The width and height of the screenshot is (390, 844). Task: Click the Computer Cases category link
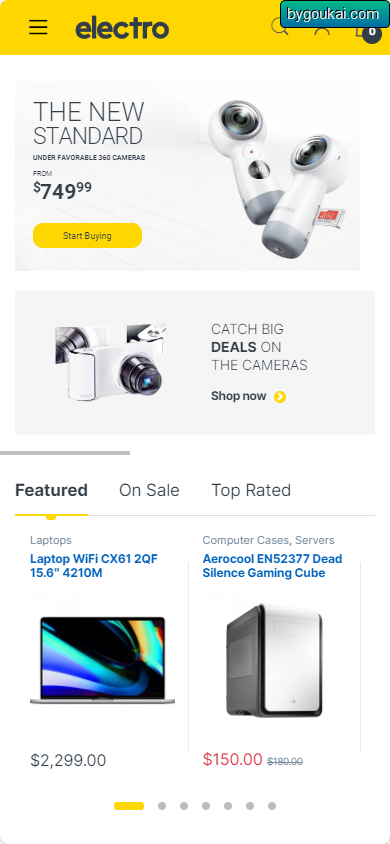(247, 540)
